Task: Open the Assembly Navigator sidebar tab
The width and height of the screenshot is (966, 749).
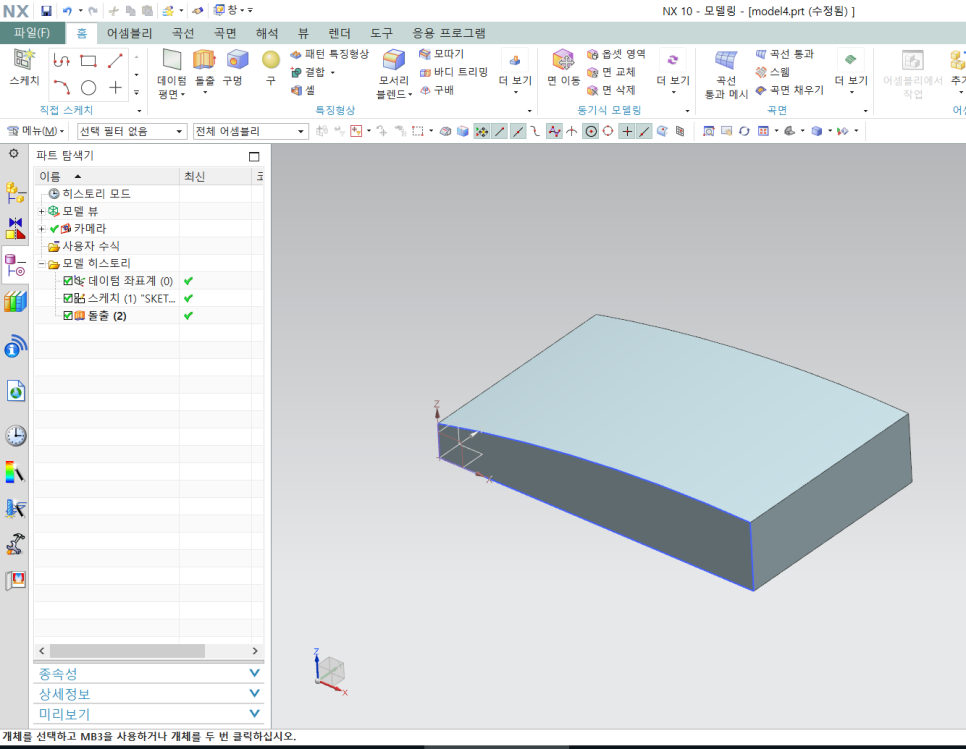Action: pyautogui.click(x=15, y=193)
